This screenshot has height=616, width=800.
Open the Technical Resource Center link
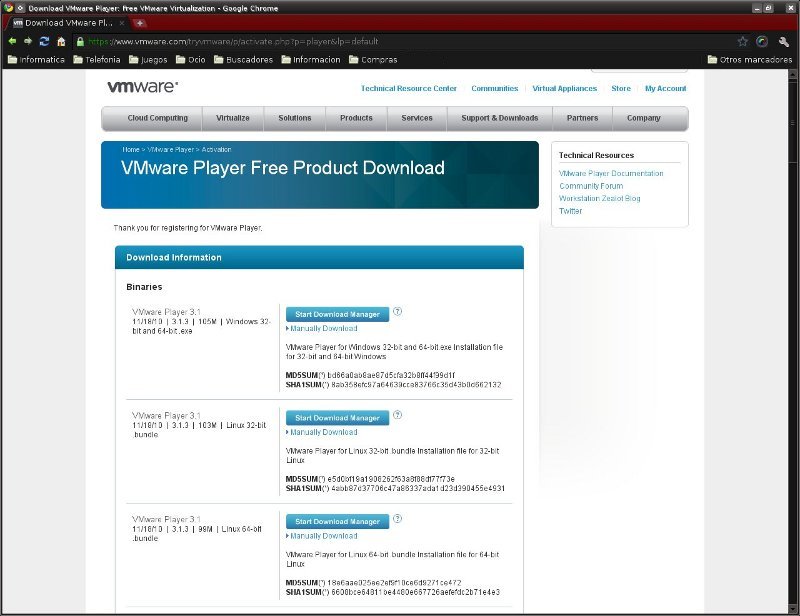point(409,88)
